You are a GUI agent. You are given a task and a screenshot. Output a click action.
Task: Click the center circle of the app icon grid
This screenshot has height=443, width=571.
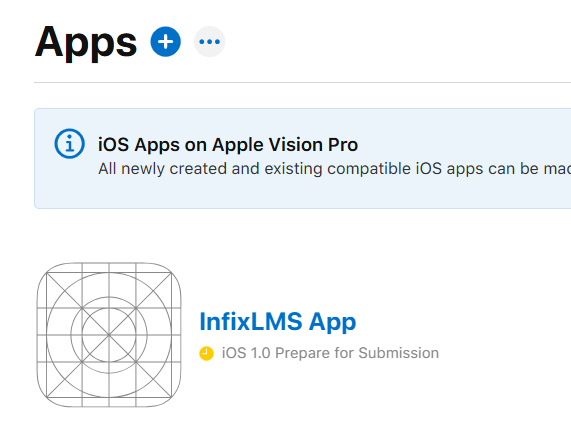109,335
